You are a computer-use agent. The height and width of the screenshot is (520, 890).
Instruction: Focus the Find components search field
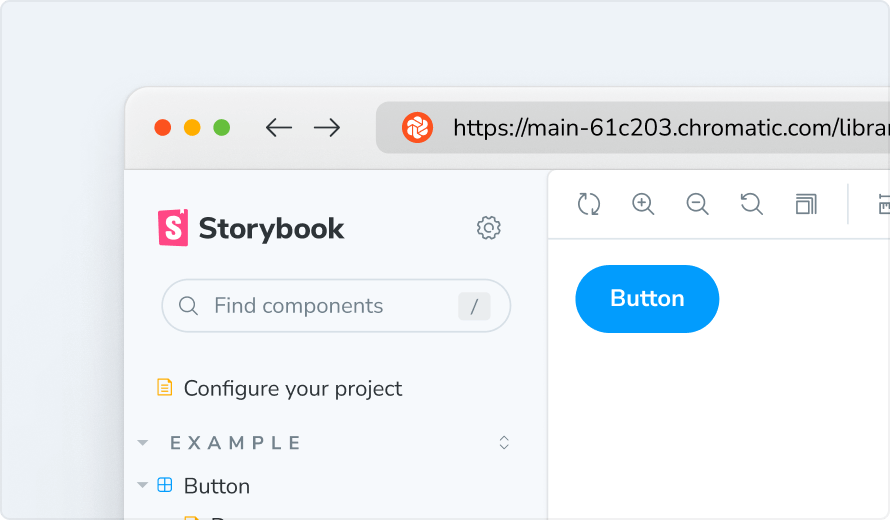click(320, 306)
